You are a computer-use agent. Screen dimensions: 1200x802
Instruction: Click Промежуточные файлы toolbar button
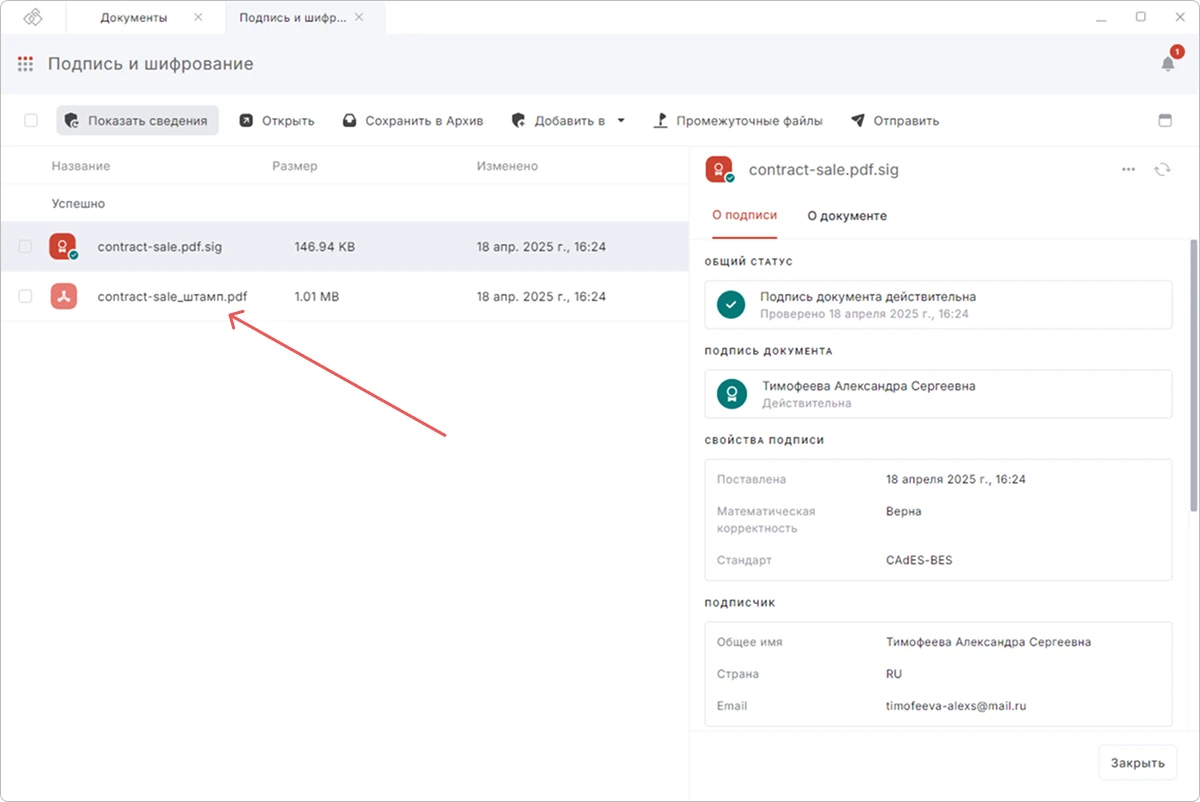coord(738,120)
